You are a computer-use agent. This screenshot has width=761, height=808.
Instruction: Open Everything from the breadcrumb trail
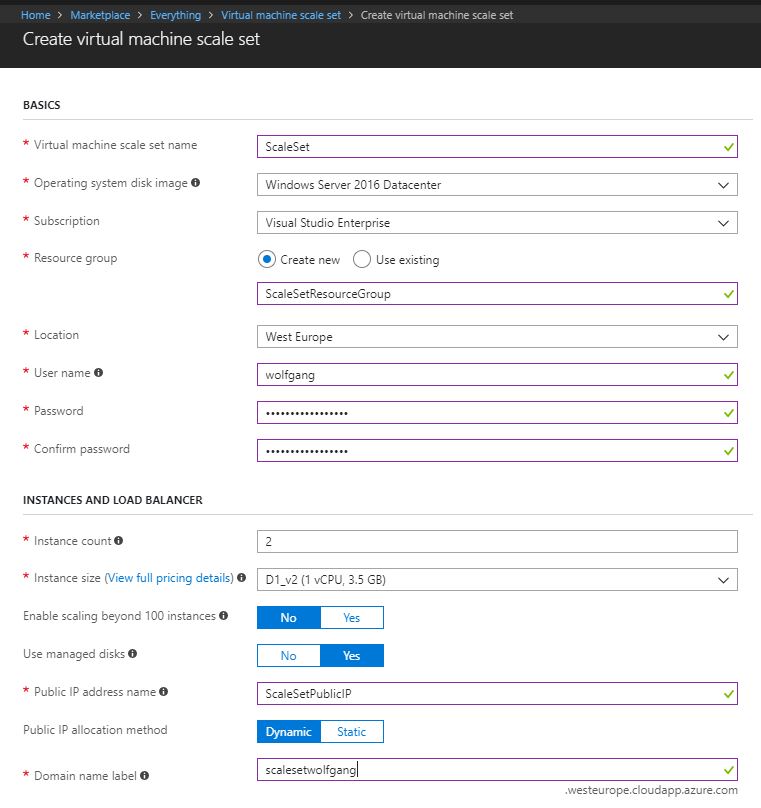point(176,15)
